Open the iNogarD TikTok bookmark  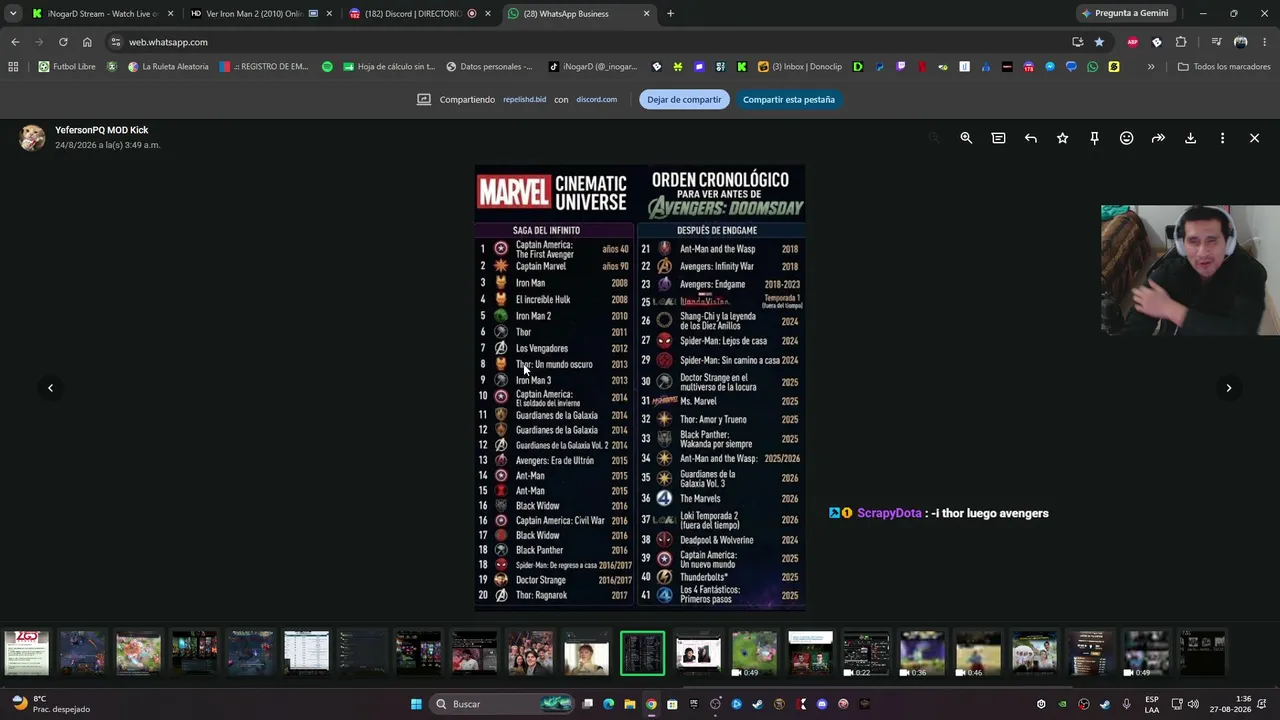click(593, 67)
